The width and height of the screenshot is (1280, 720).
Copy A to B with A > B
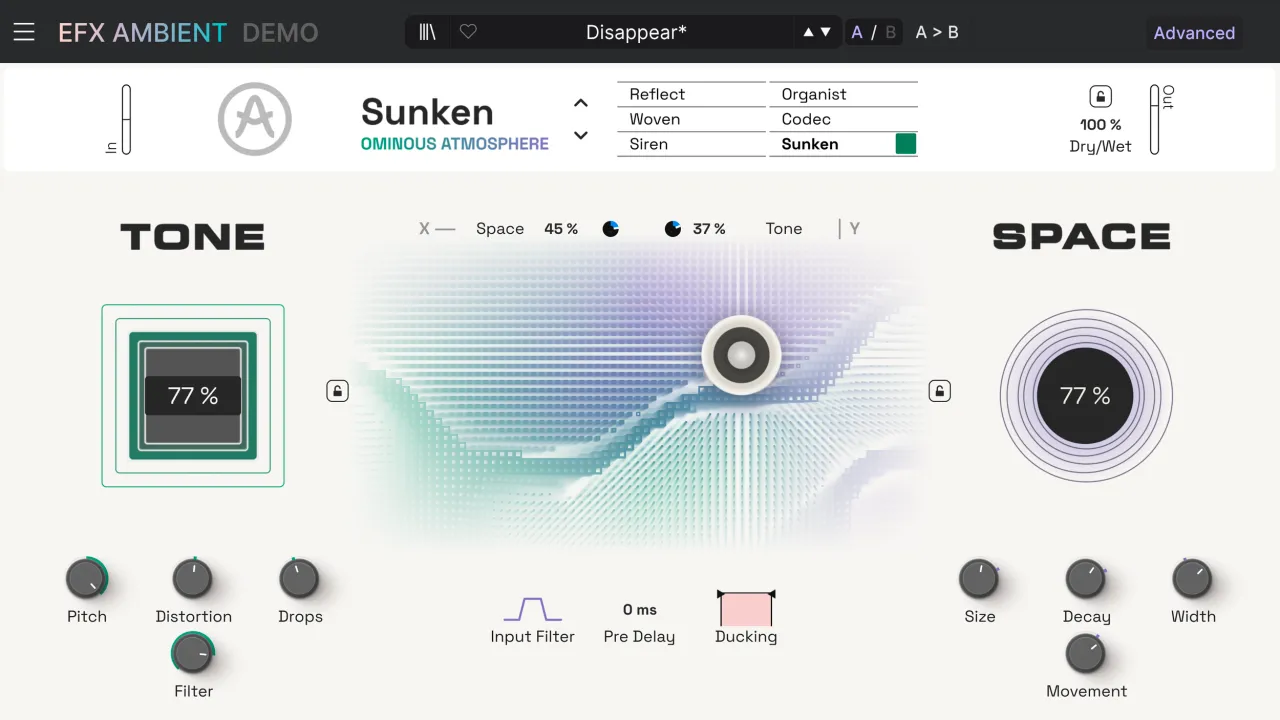(937, 32)
